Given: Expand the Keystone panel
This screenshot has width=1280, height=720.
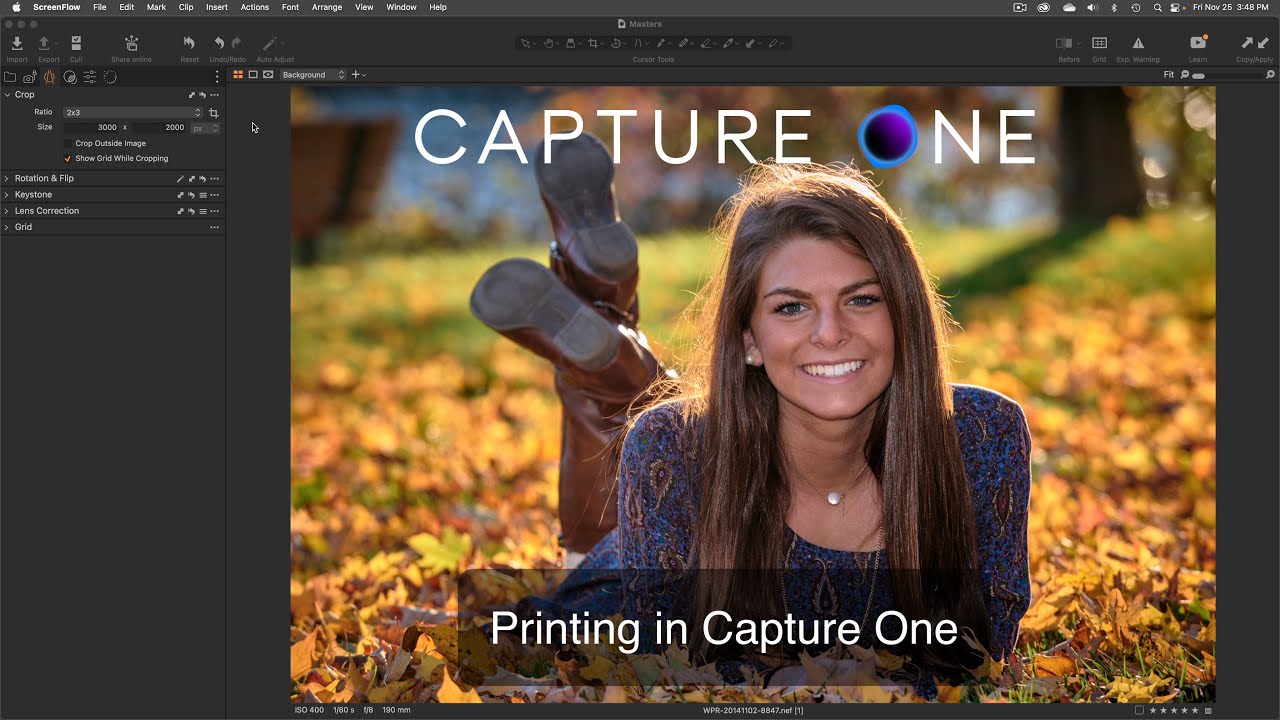Looking at the screenshot, I should pyautogui.click(x=7, y=195).
